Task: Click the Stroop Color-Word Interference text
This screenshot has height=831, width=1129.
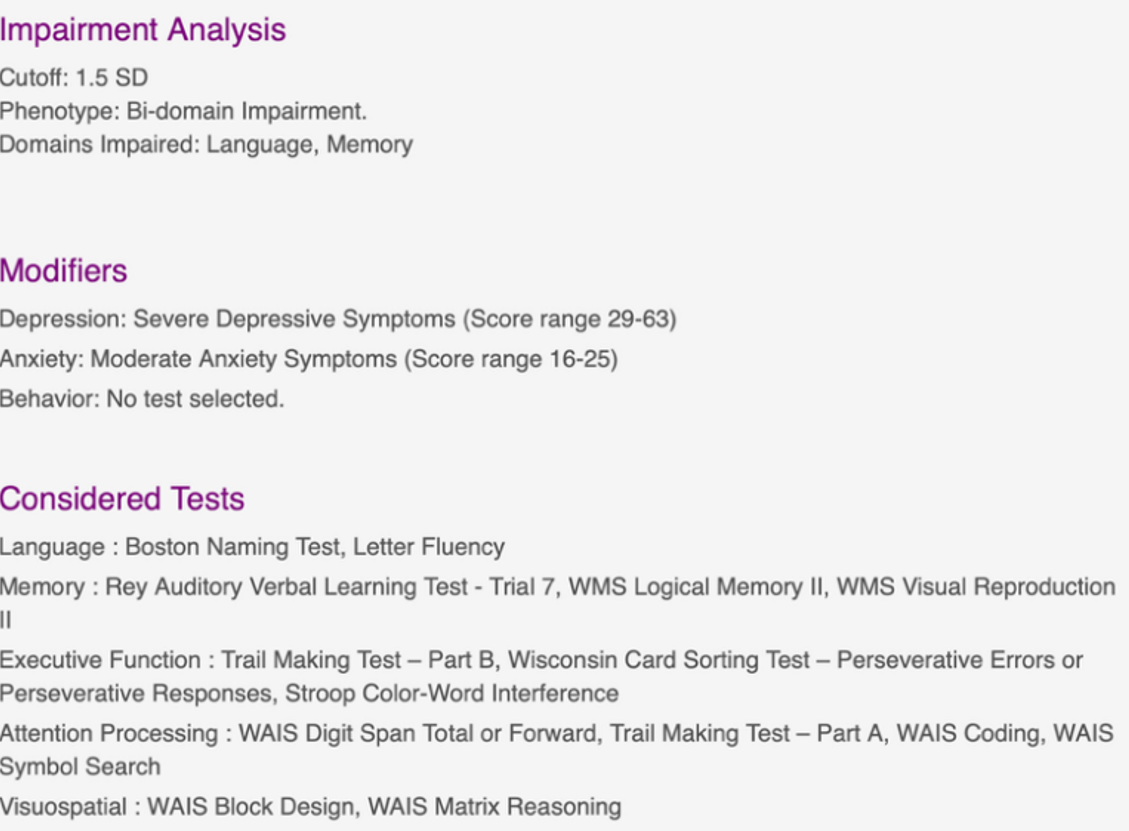Action: 452,693
